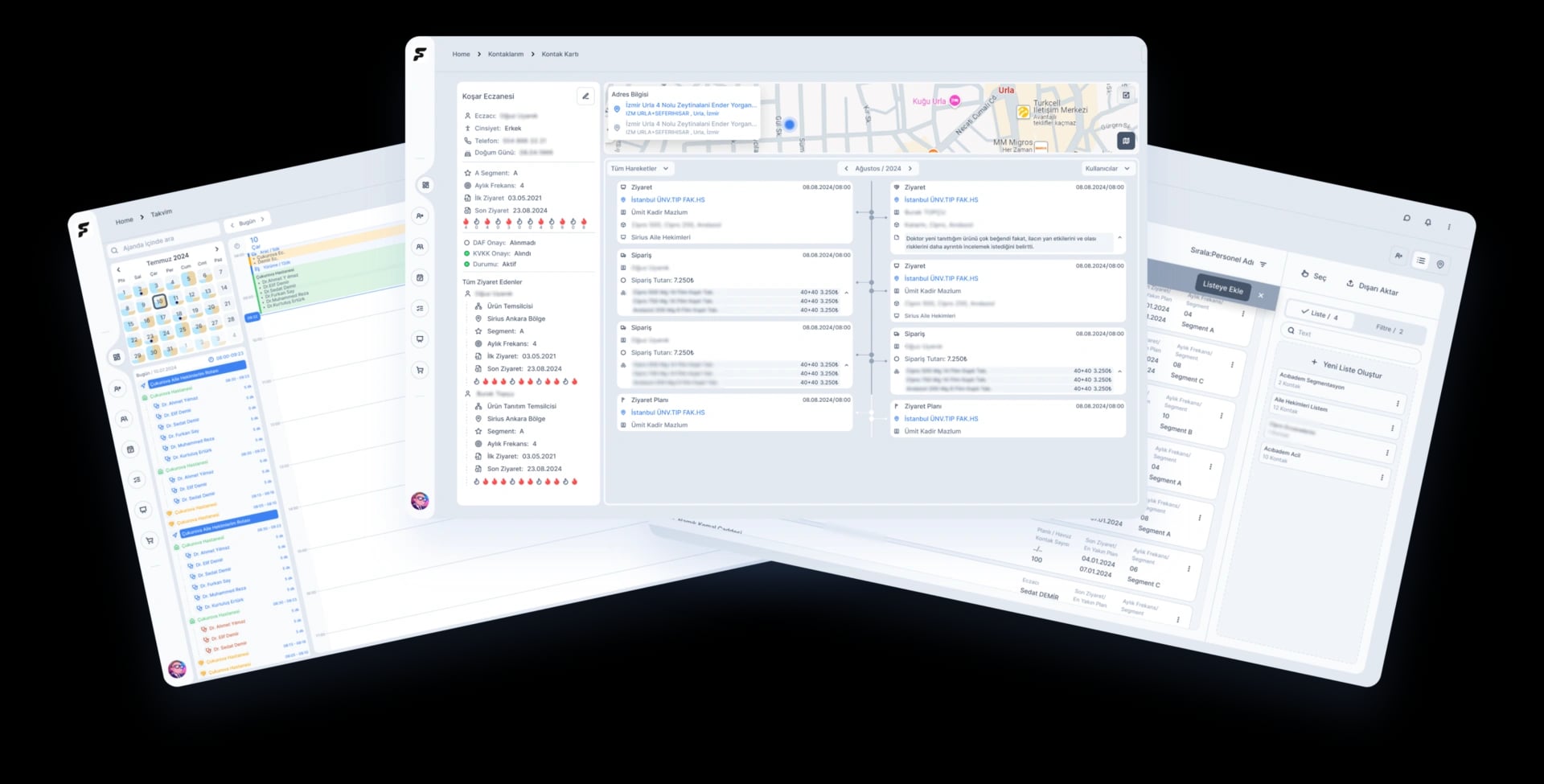Click Kontaklarım in the breadcrumb
This screenshot has width=1544, height=784.
(x=505, y=55)
